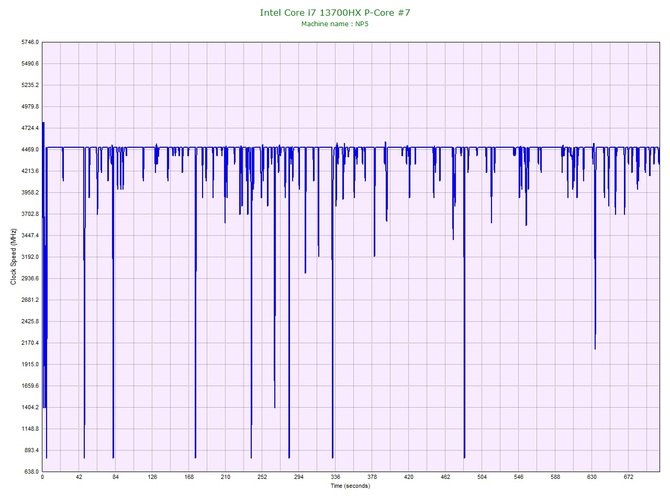Screen dimensions: 670x503
Task: Click the 'Time (seconds)' axis label
Action: (350, 486)
